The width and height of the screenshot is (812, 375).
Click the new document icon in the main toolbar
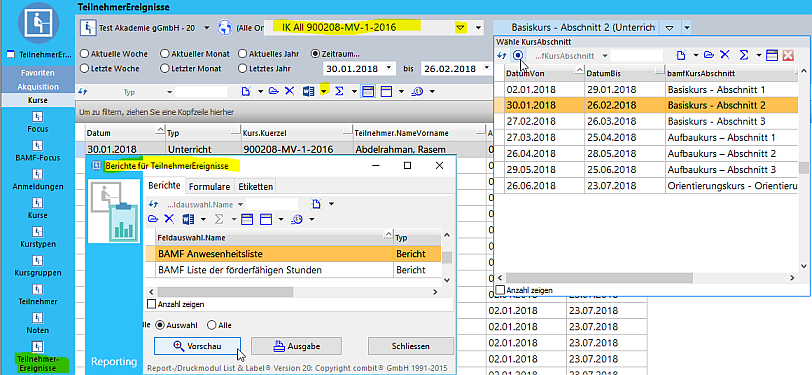pyautogui.click(x=246, y=92)
